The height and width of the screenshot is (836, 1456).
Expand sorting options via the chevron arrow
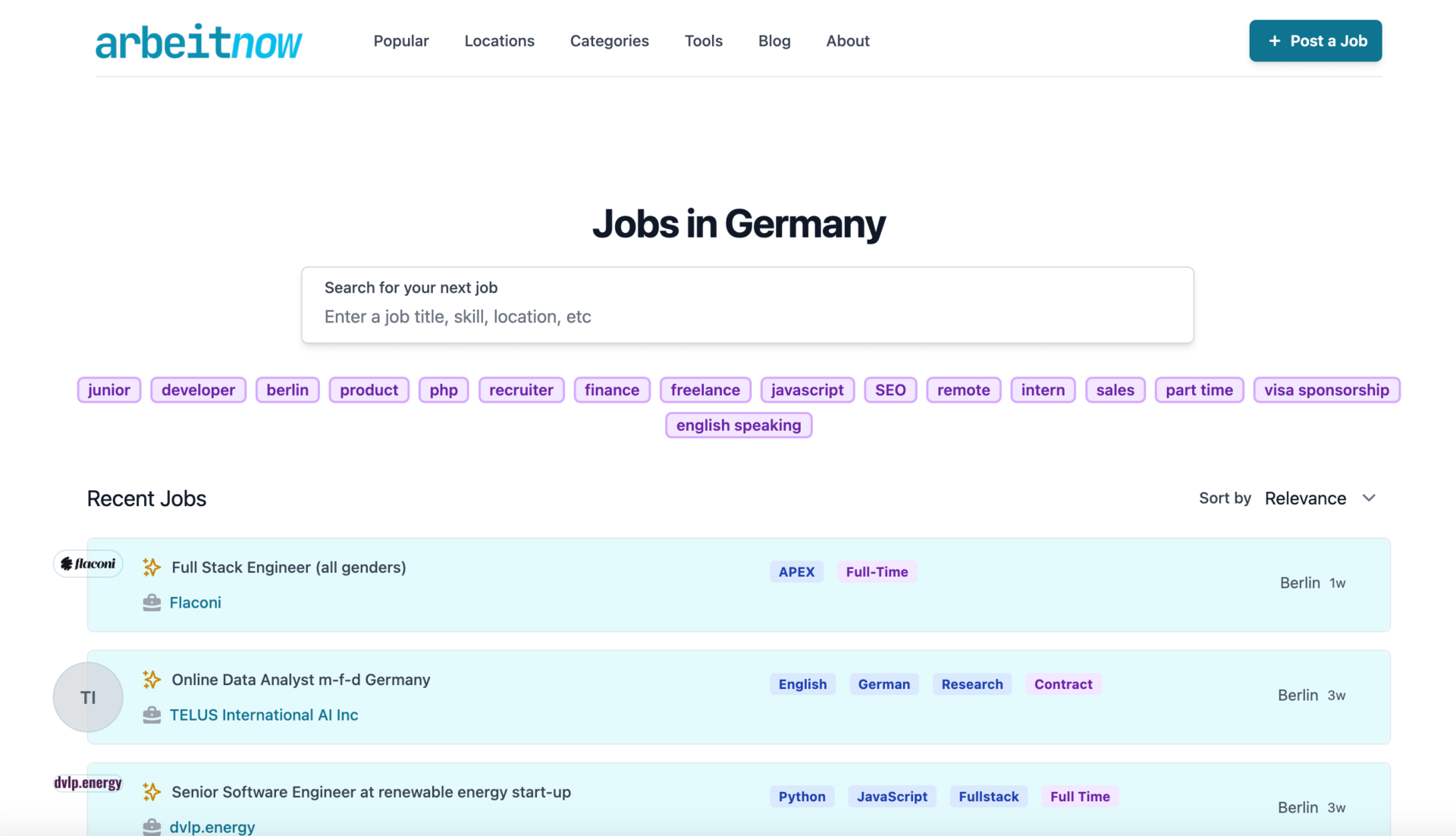tap(1369, 498)
